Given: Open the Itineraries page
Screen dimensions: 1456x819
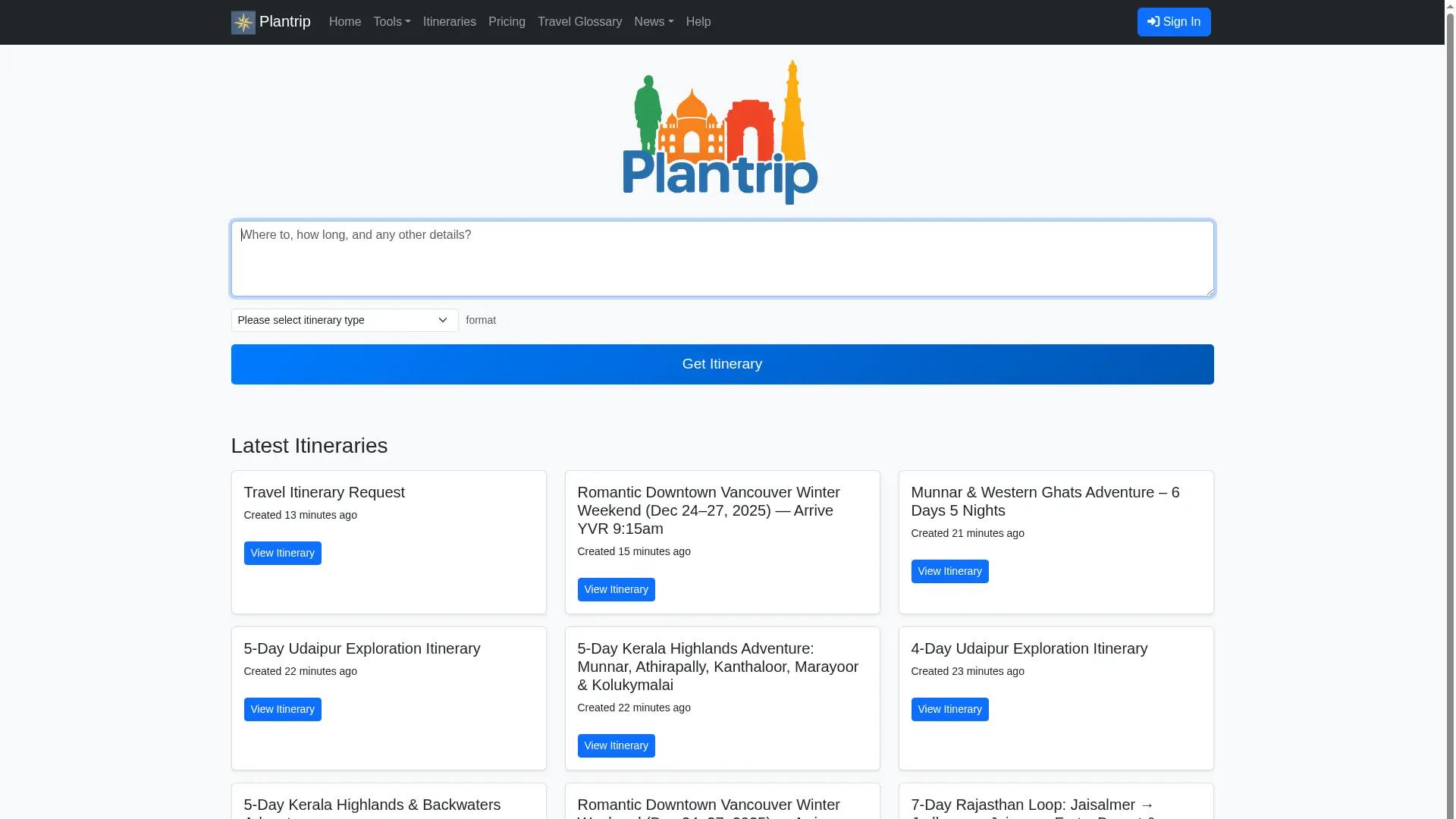Looking at the screenshot, I should point(449,22).
